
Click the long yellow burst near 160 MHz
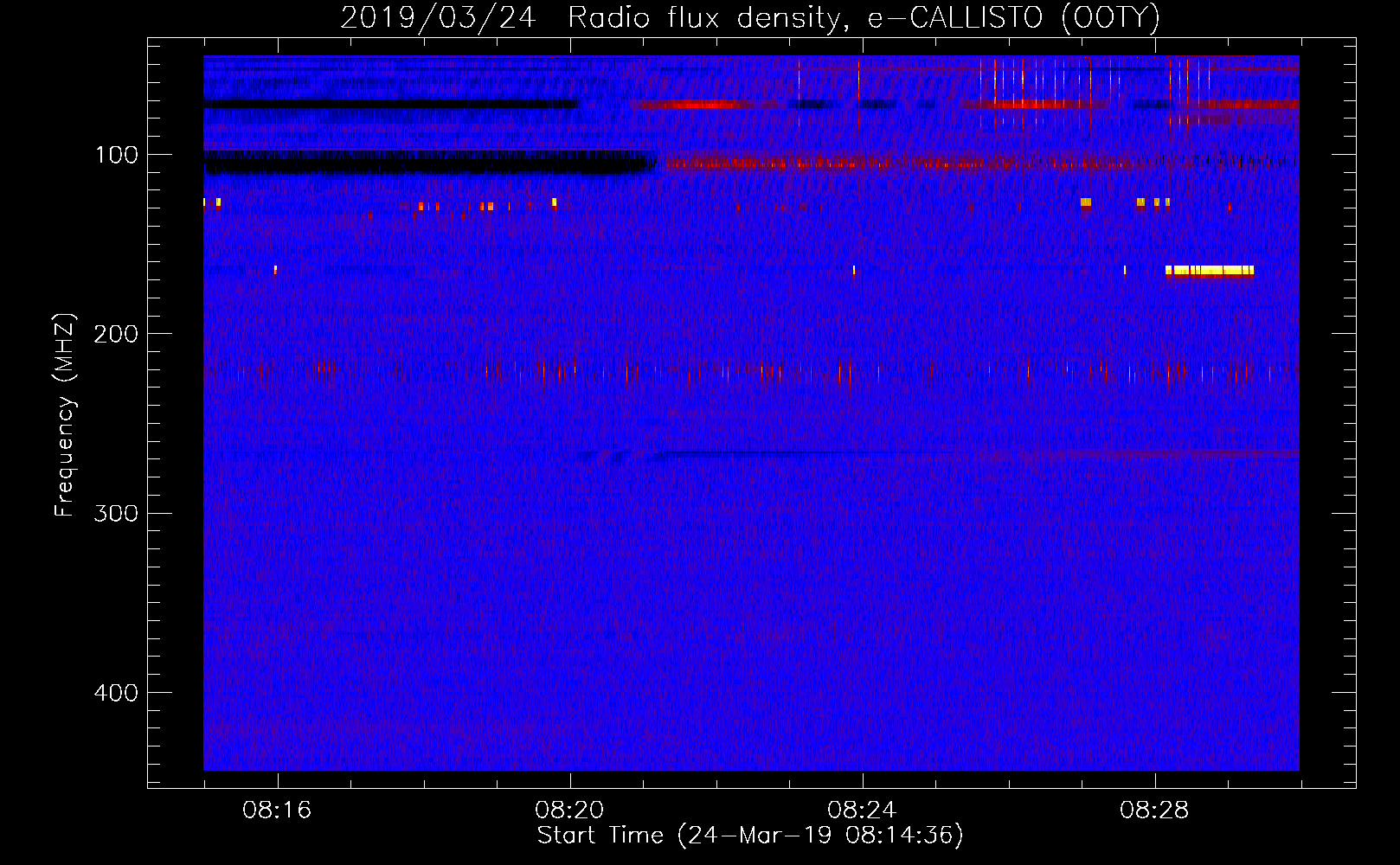(x=1210, y=271)
